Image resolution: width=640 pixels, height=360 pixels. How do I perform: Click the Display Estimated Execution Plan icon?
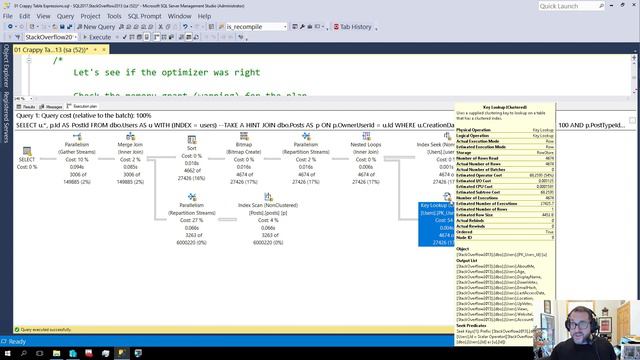[x=132, y=37]
